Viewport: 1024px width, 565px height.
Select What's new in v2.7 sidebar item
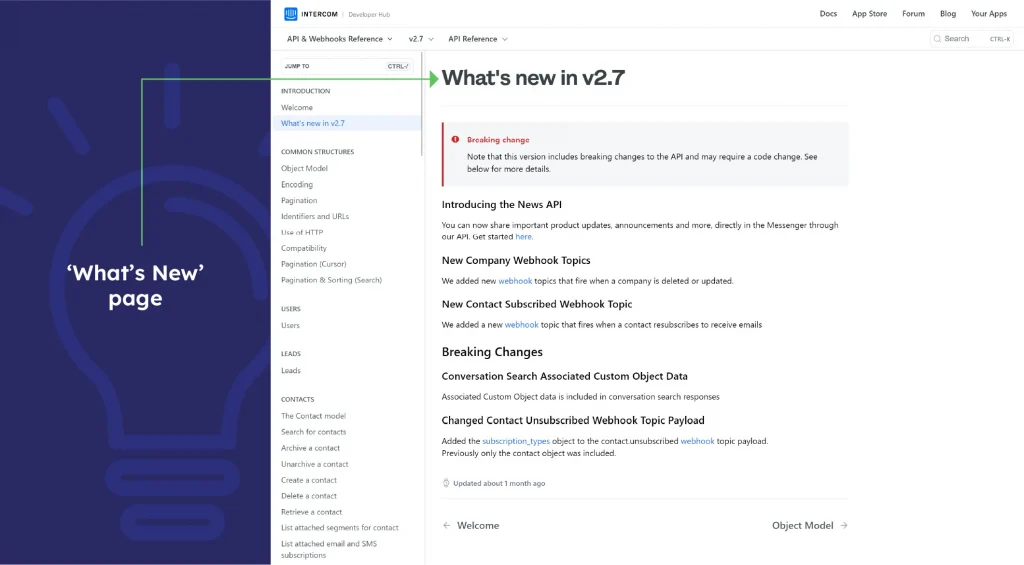tap(346, 123)
